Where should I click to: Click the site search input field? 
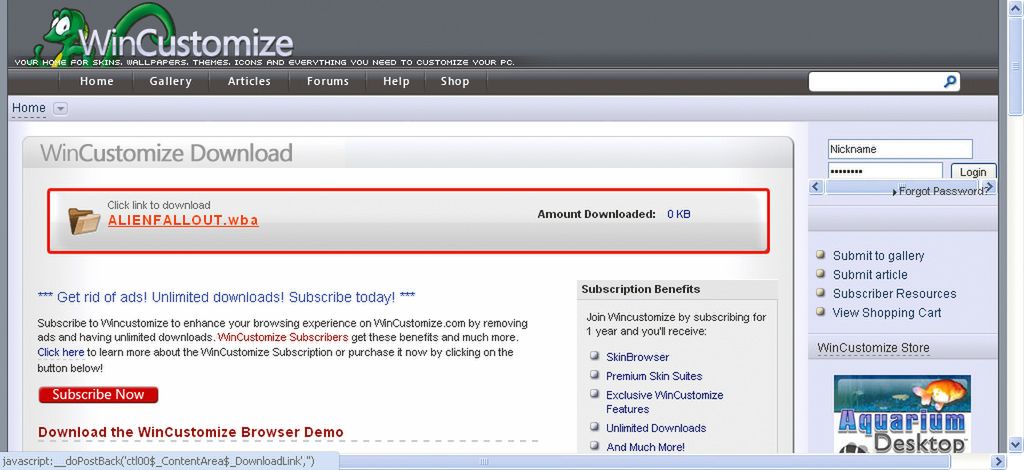point(876,82)
